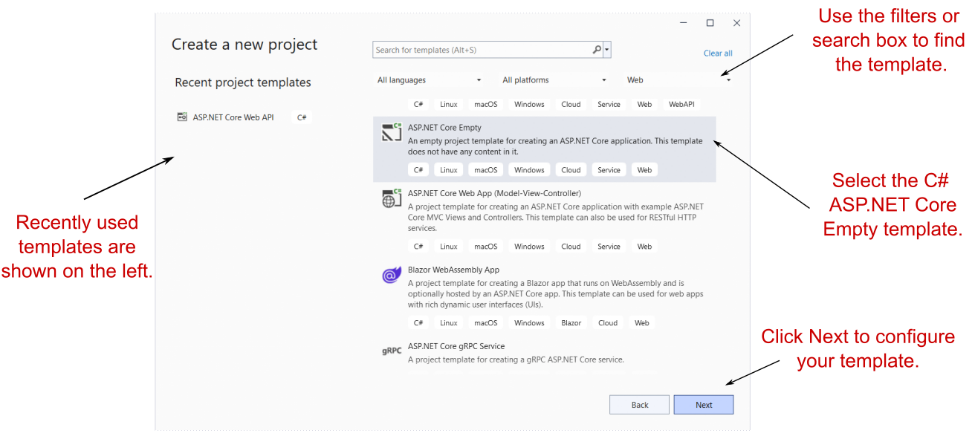Viewport: 972px width, 436px height.
Task: Open the search box history dropdown arrow
Action: (x=607, y=50)
